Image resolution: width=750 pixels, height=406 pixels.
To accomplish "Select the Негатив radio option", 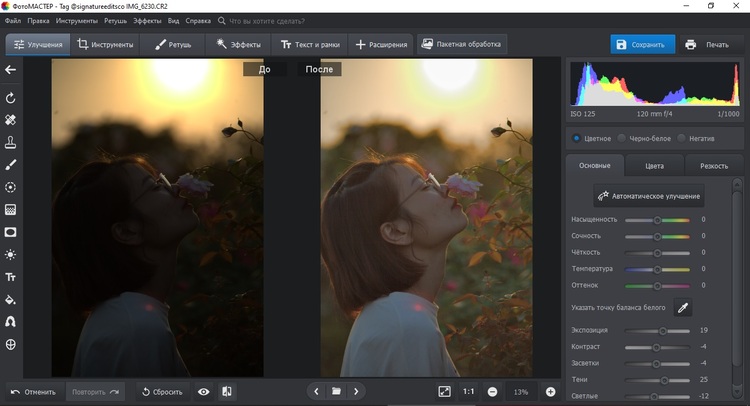I will tap(681, 138).
